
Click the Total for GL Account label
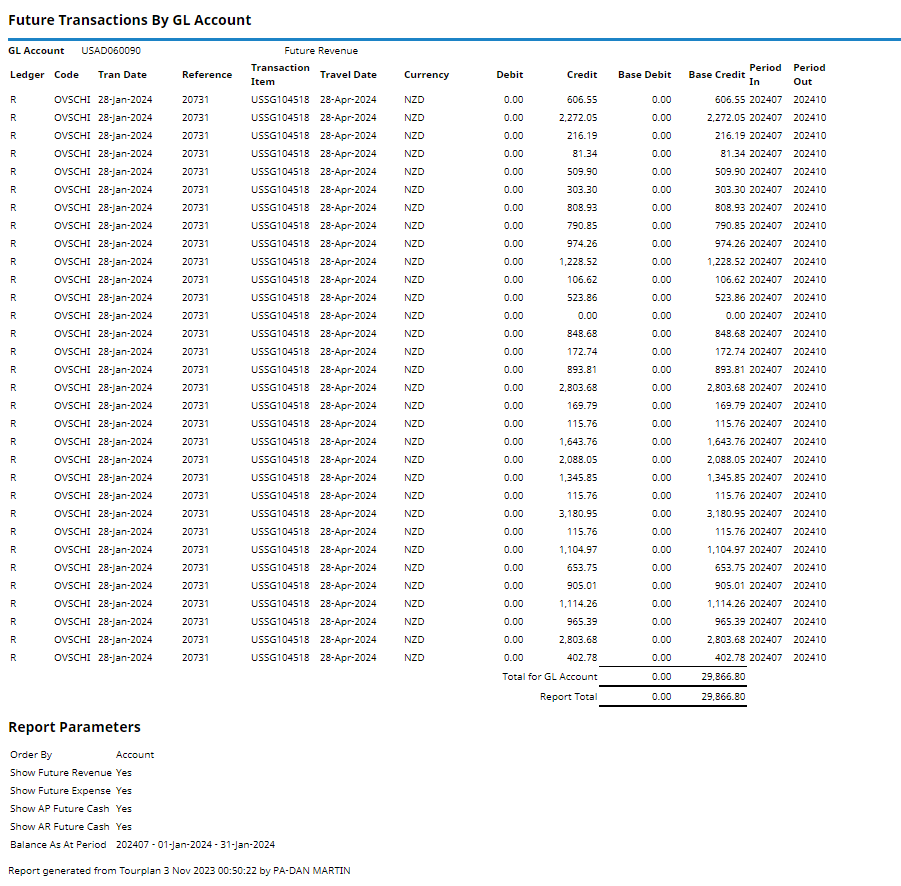(x=549, y=677)
